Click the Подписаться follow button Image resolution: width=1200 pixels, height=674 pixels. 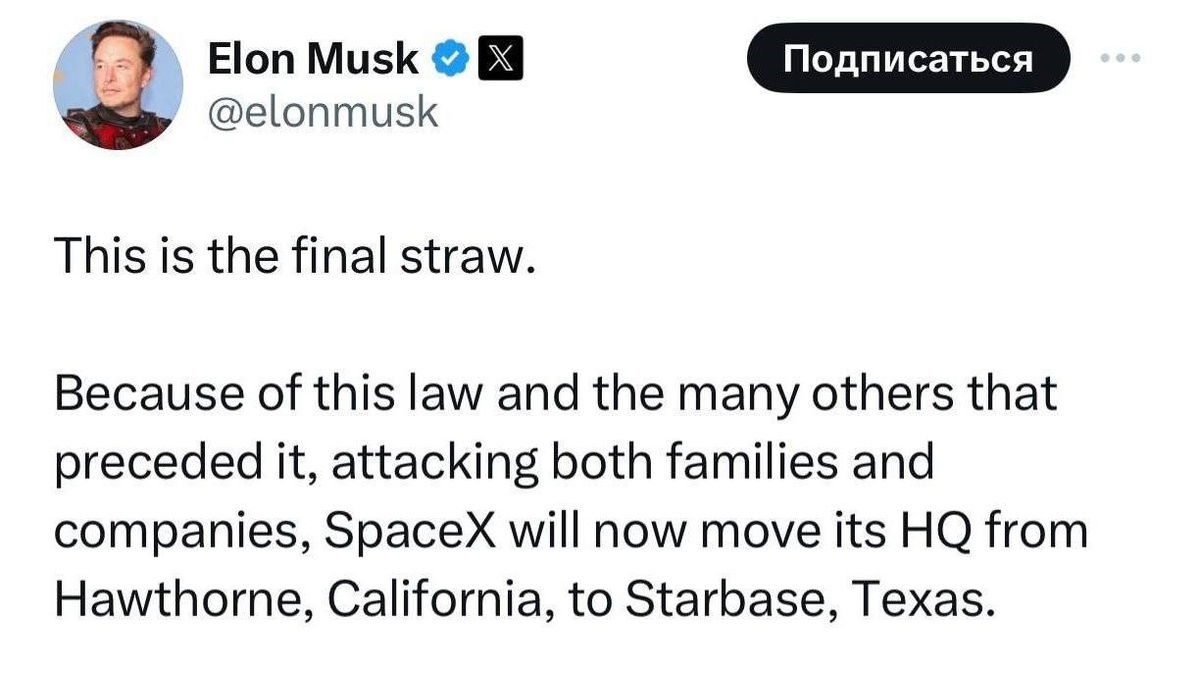pos(908,59)
